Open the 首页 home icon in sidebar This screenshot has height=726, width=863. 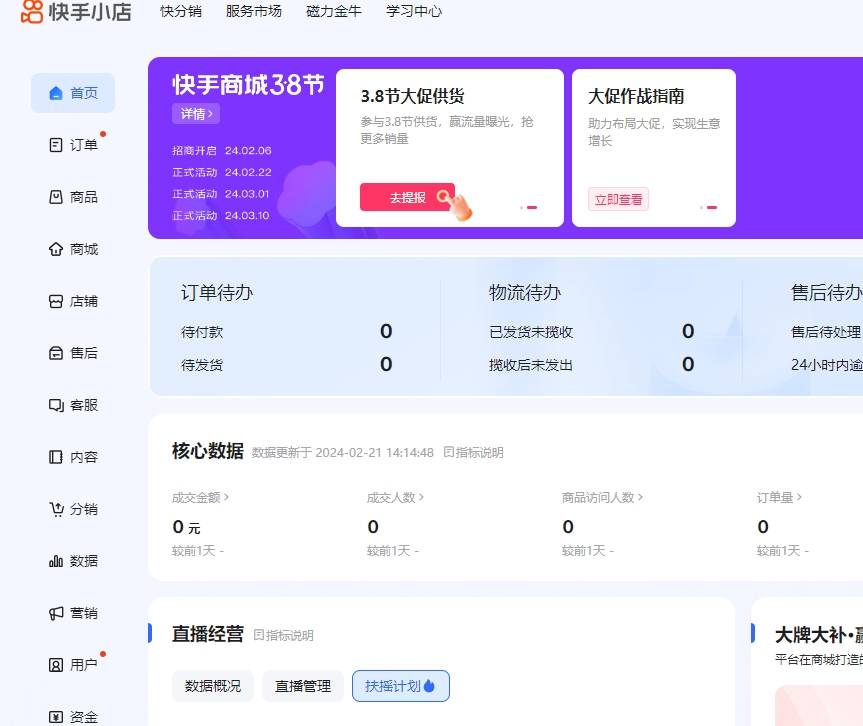click(x=56, y=93)
